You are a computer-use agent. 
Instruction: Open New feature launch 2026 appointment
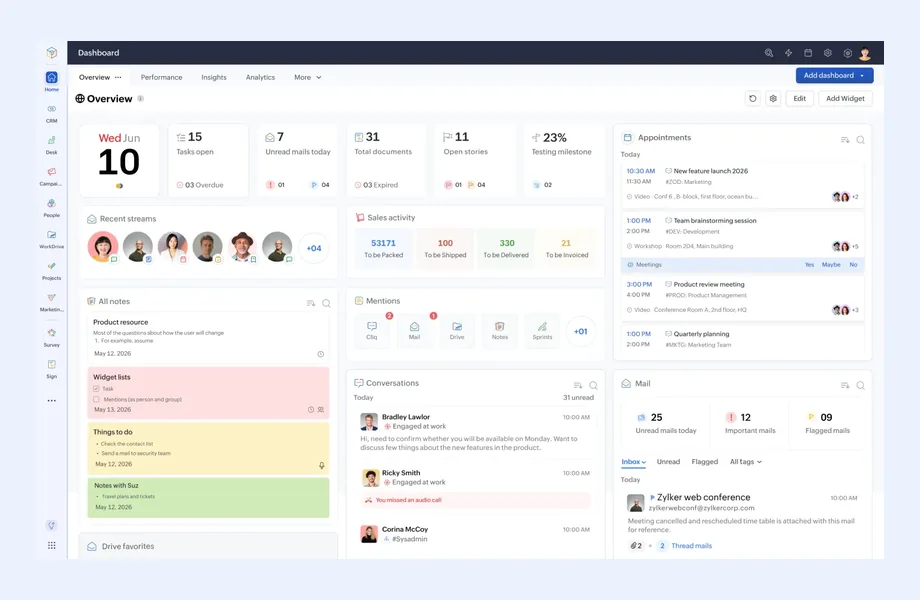pos(742,184)
